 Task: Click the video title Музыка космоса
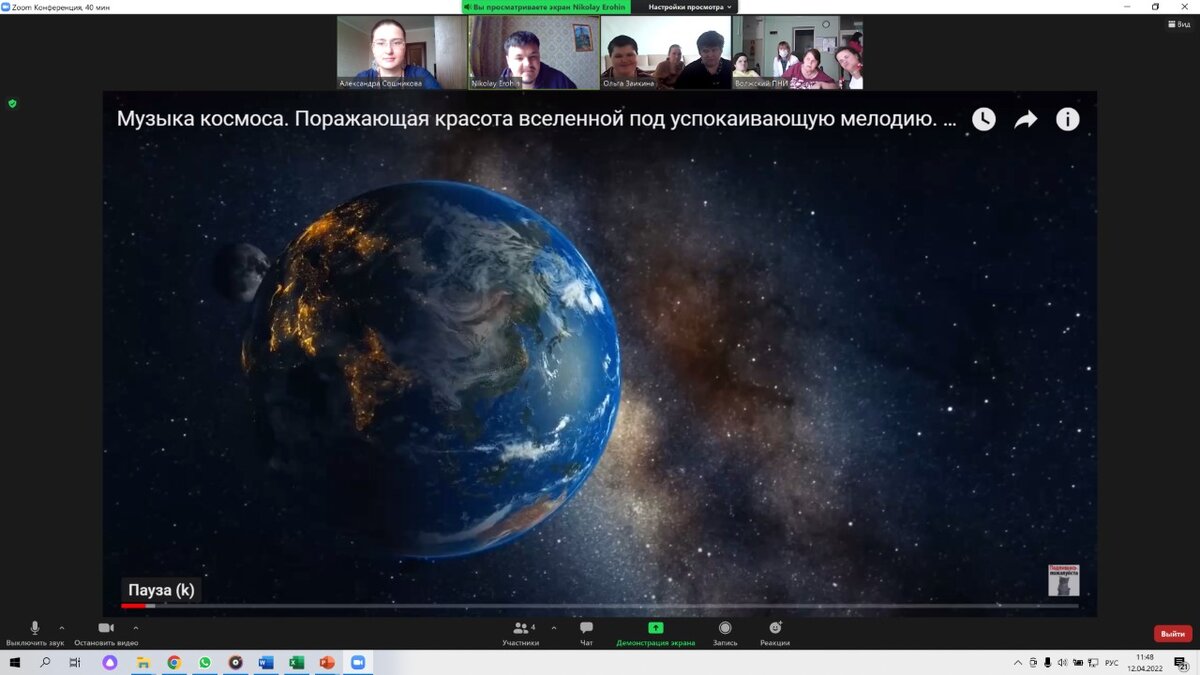(536, 119)
